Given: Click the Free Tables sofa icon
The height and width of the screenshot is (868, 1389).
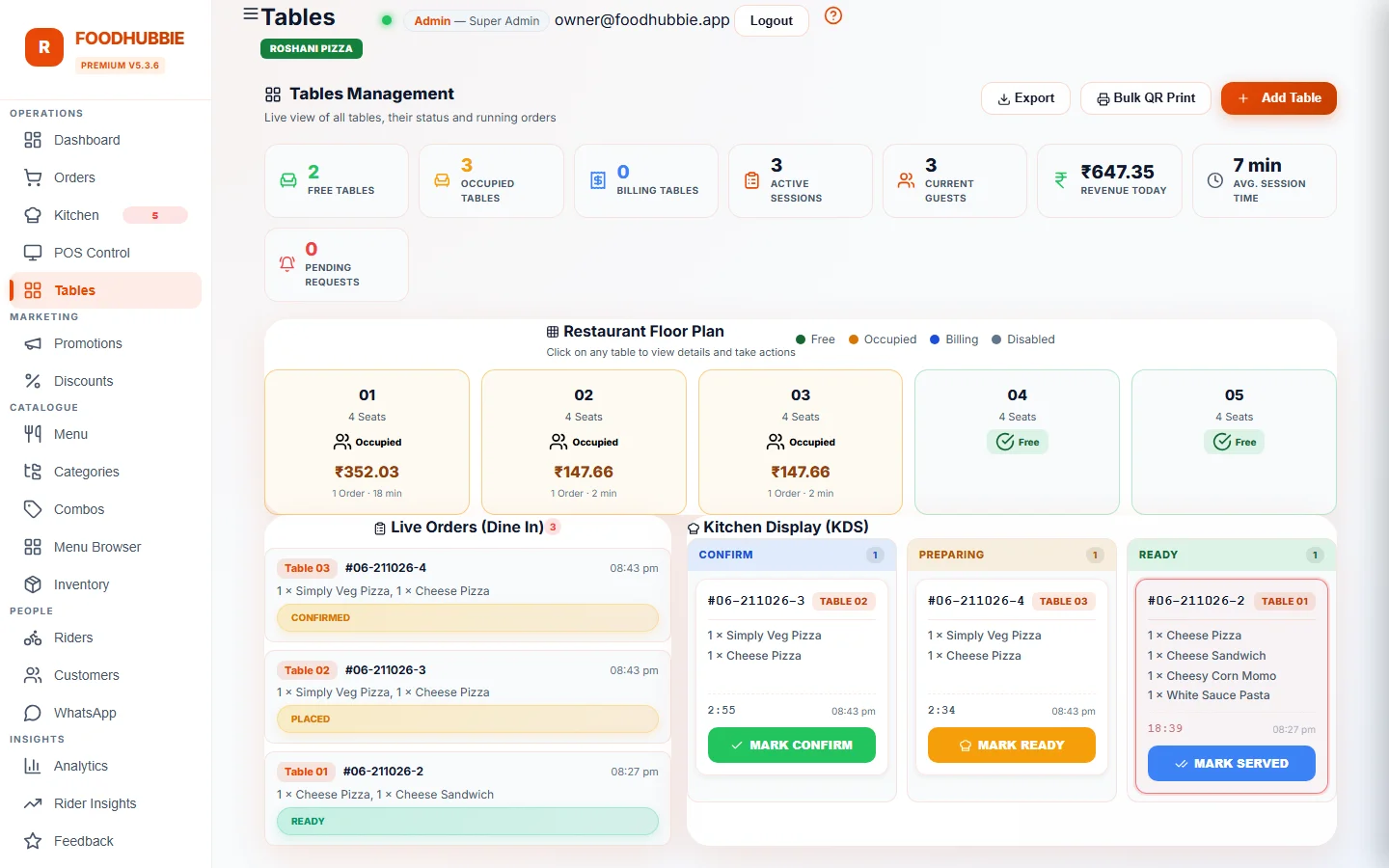Looking at the screenshot, I should [x=288, y=180].
